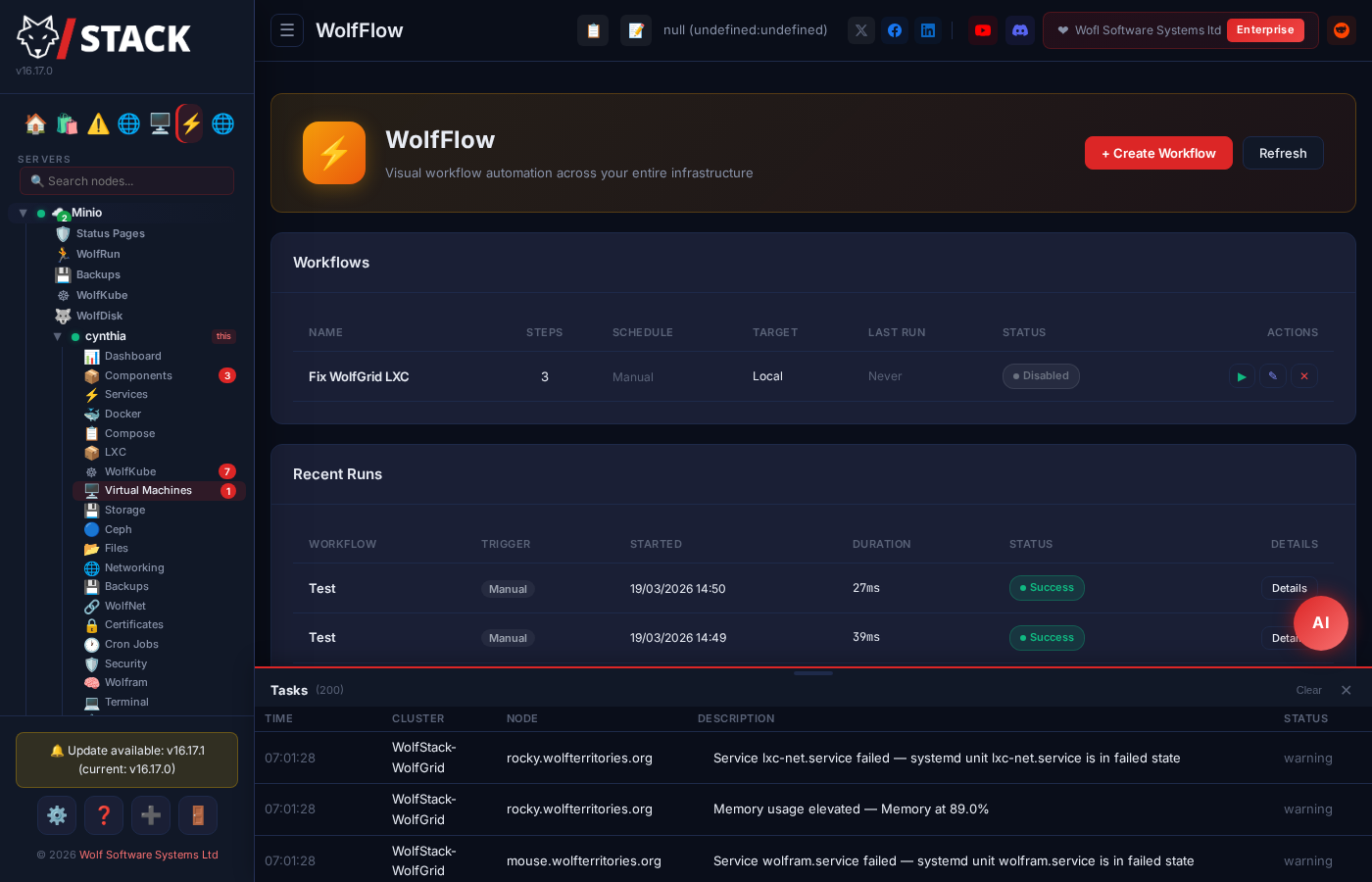The width and height of the screenshot is (1372, 882).
Task: Open the LinkedIn social icon
Action: 928,30
